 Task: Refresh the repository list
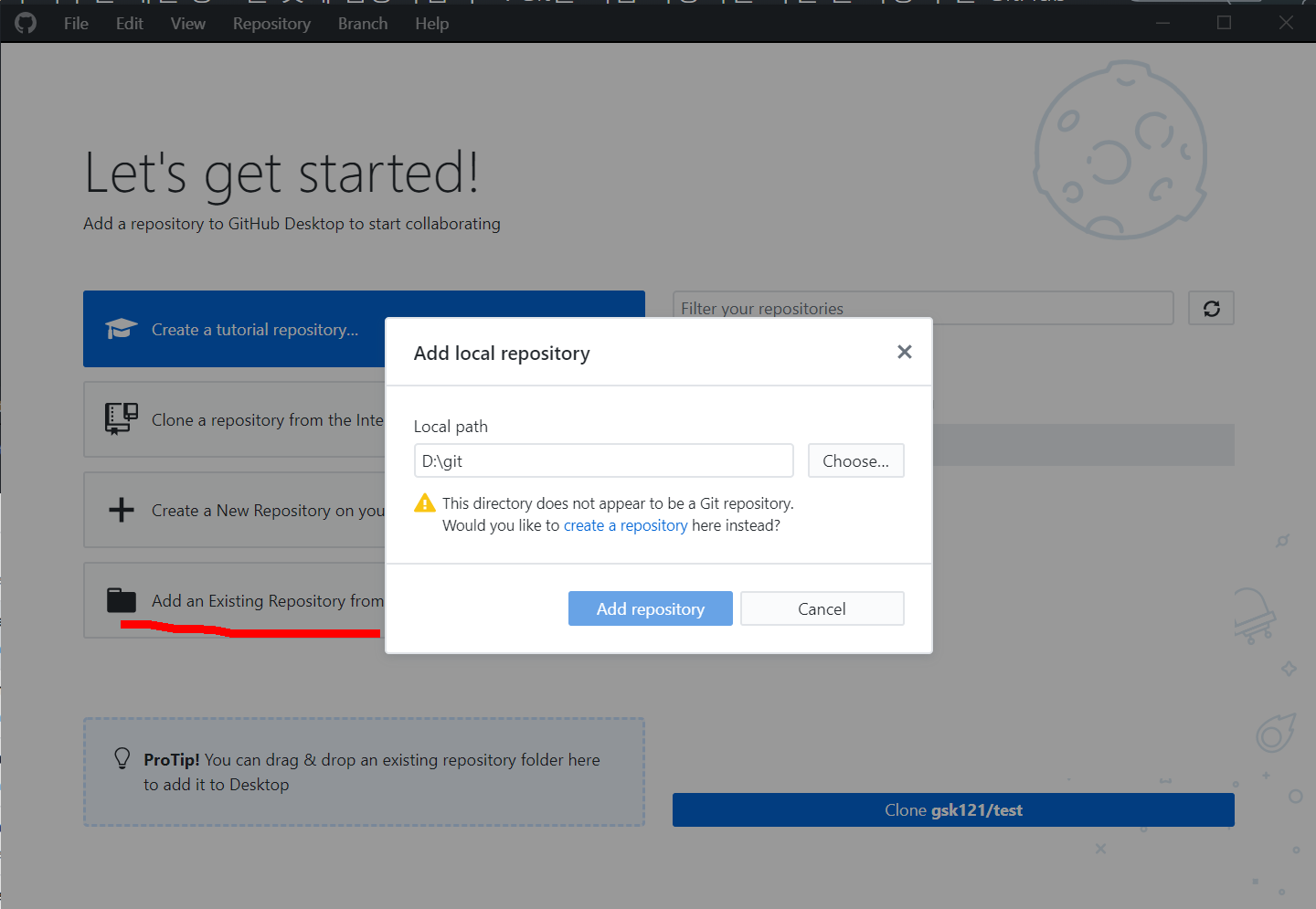(x=1211, y=308)
